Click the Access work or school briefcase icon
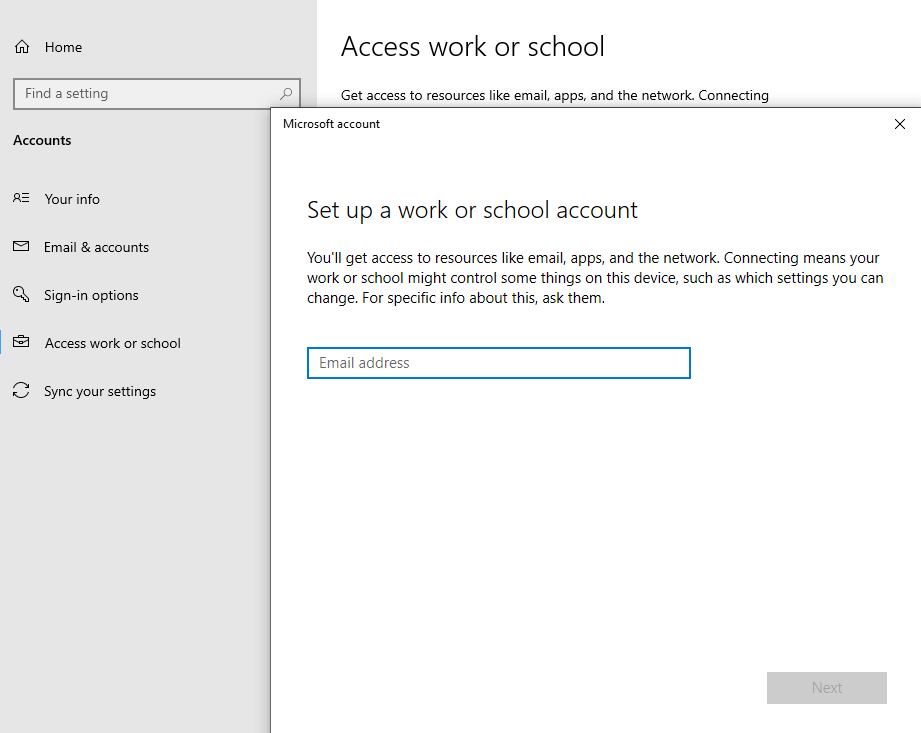The width and height of the screenshot is (921, 733). point(21,341)
